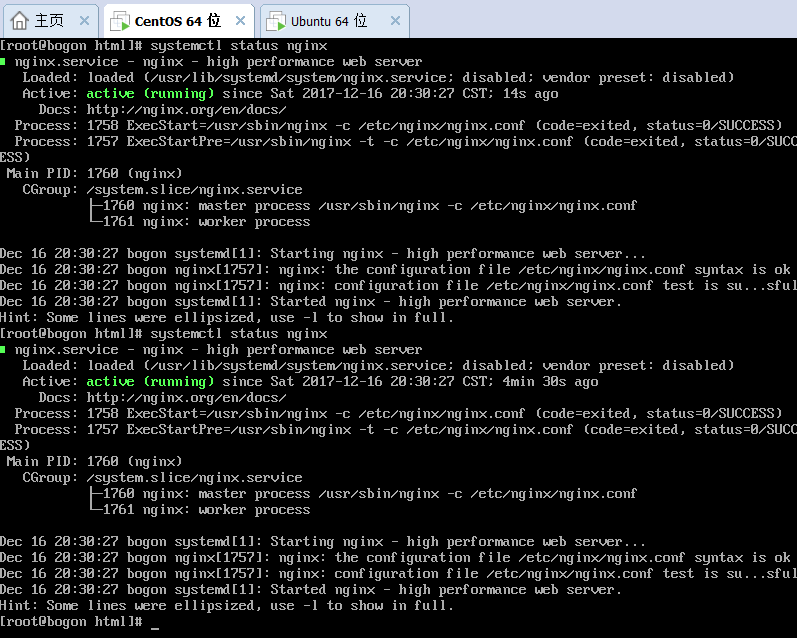Close the Ubuntu 64 位 tab
797x638 pixels.
point(392,20)
